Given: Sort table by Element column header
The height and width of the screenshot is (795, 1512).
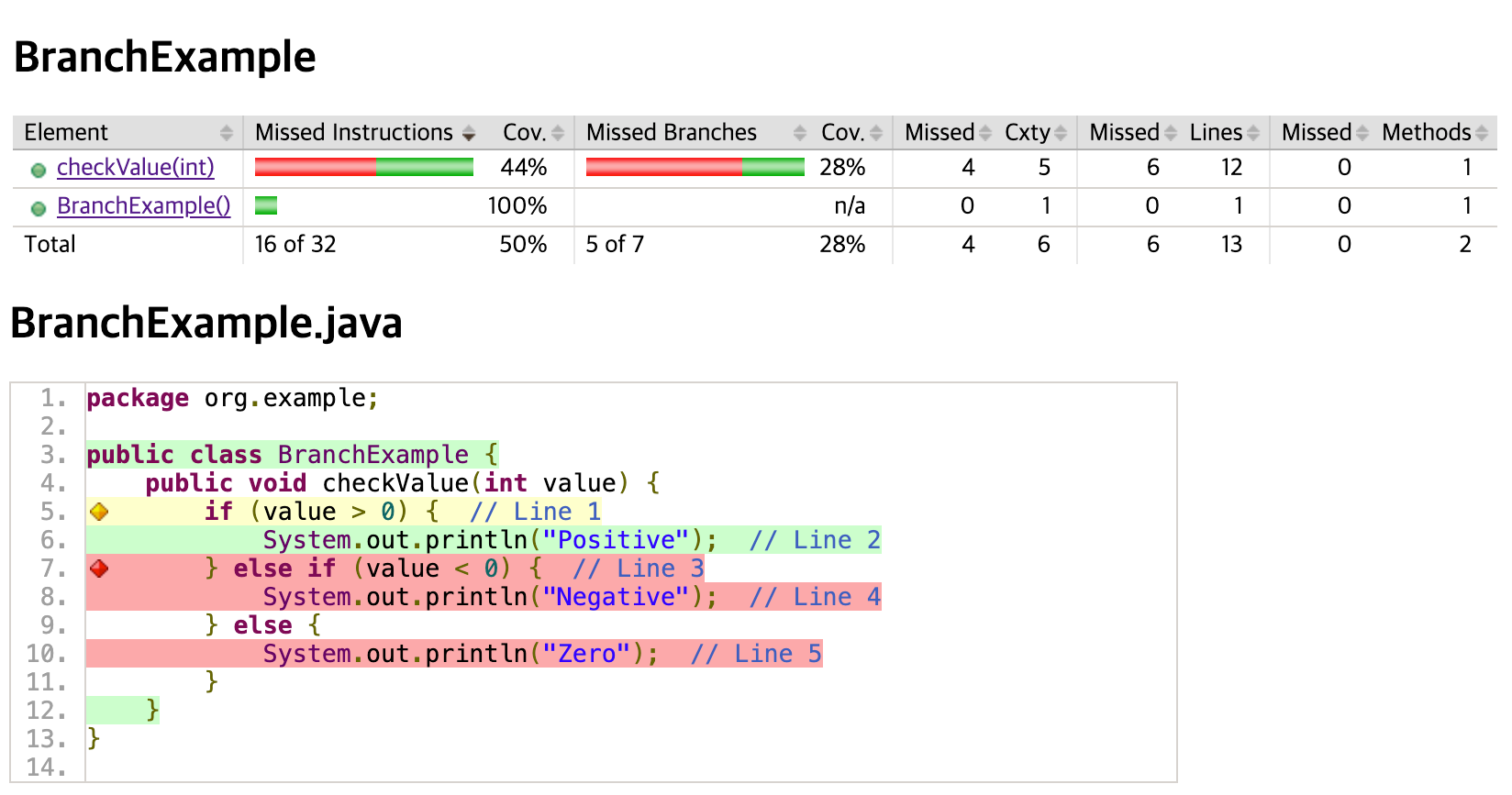Looking at the screenshot, I should coord(128,132).
